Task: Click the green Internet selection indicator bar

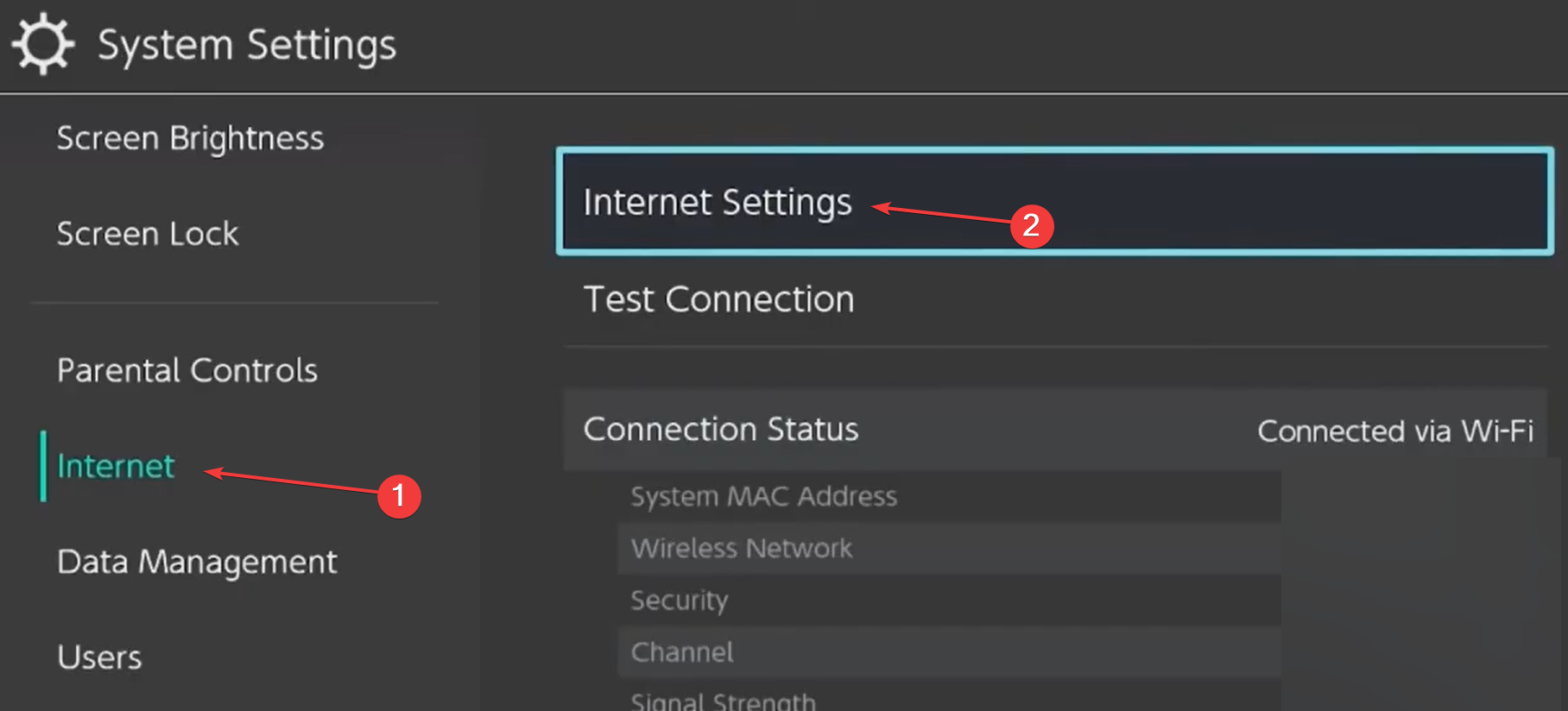Action: pos(43,466)
